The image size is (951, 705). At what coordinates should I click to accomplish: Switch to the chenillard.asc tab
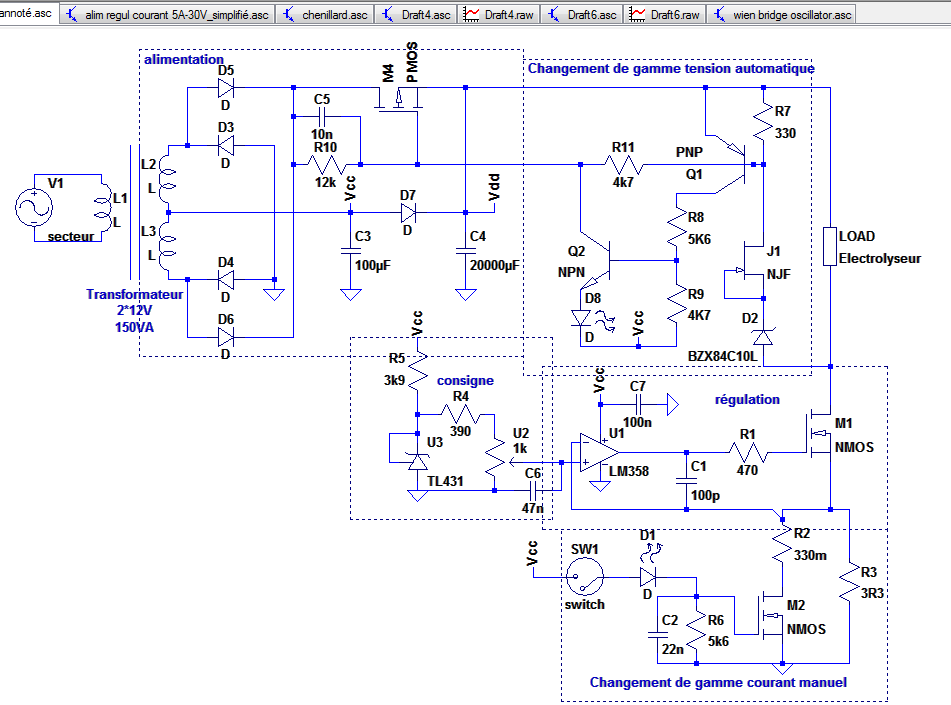(326, 15)
